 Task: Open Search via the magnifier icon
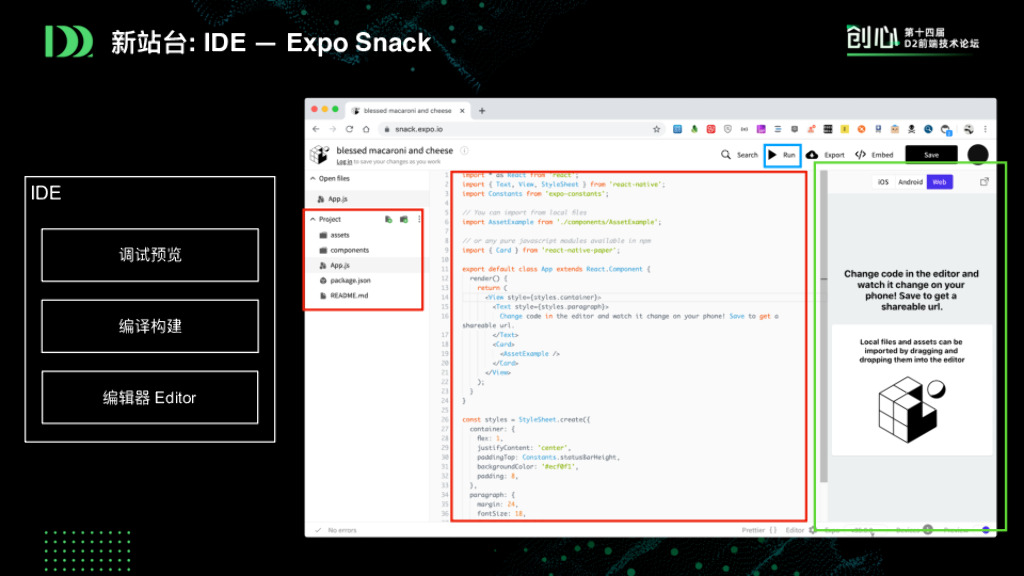726,155
